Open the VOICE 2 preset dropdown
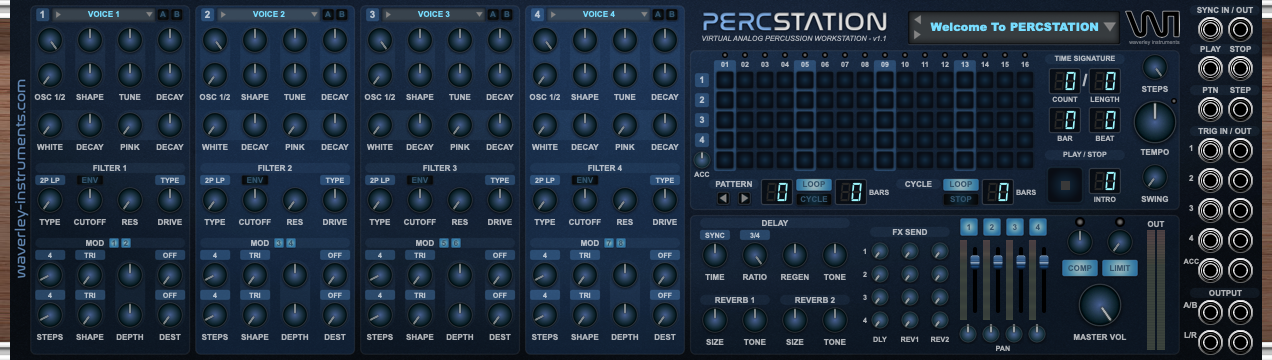Image resolution: width=1272 pixels, height=360 pixels. pyautogui.click(x=314, y=15)
